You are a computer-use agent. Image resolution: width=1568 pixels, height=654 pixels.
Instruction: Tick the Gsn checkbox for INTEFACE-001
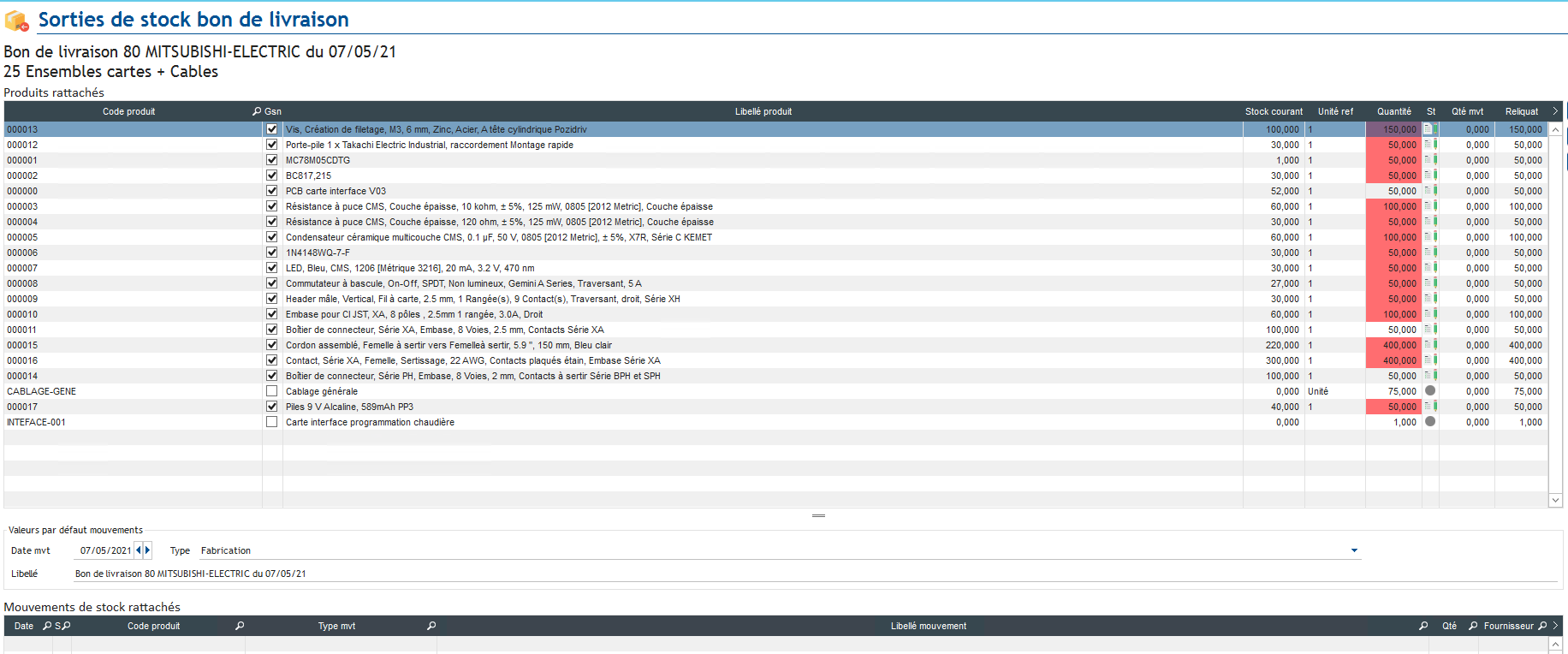pyautogui.click(x=271, y=422)
